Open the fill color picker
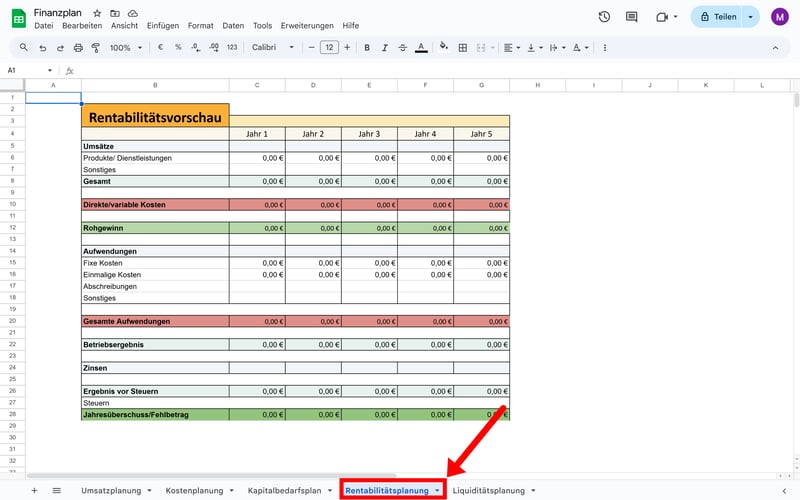800x500 pixels. pos(443,47)
